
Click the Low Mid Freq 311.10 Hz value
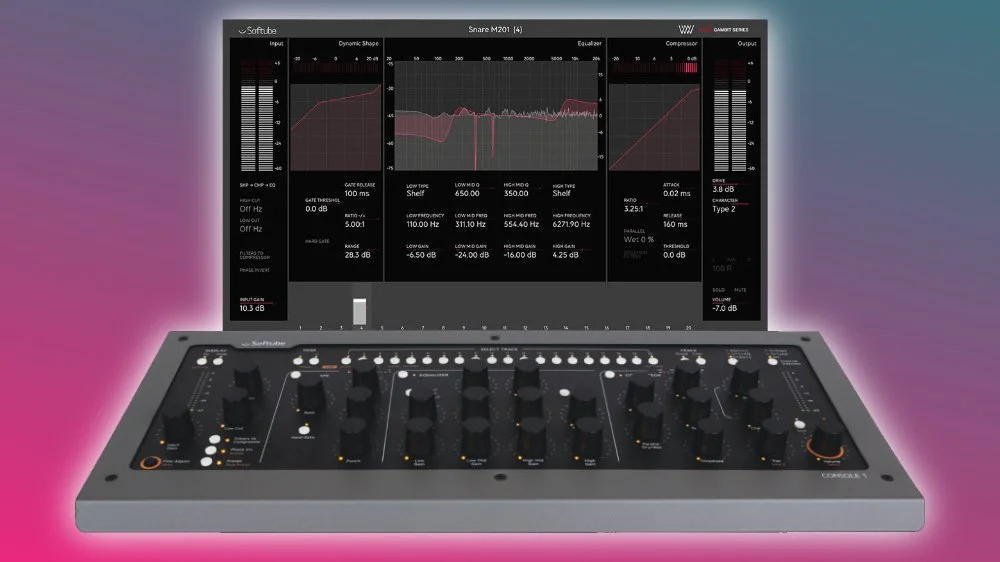click(x=470, y=225)
